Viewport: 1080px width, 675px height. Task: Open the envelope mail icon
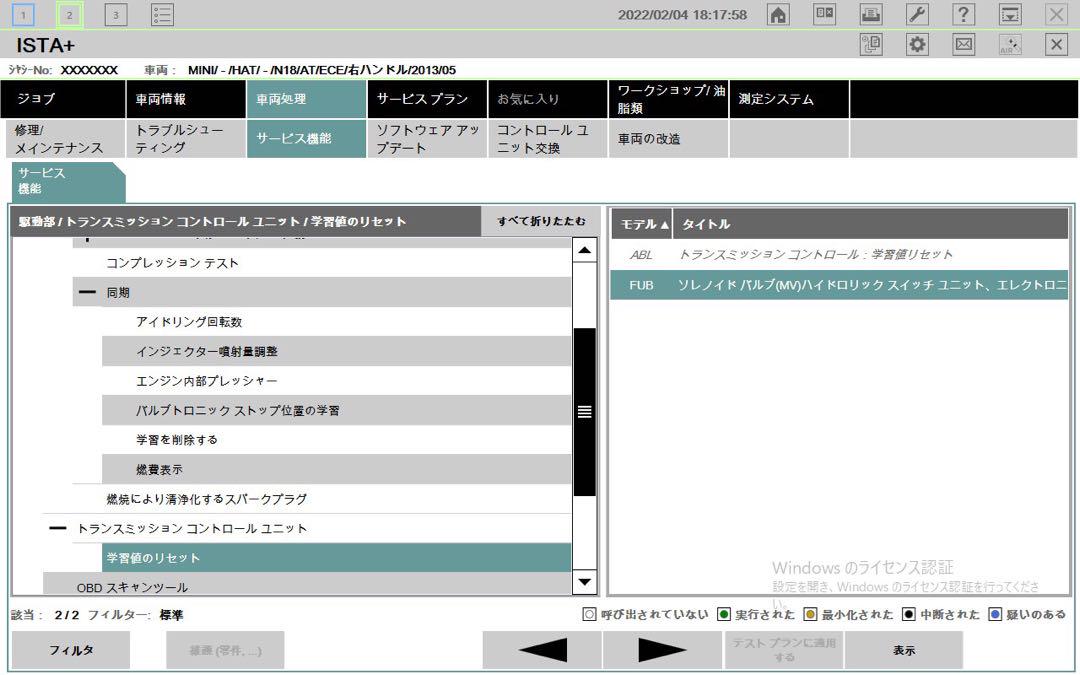click(964, 45)
